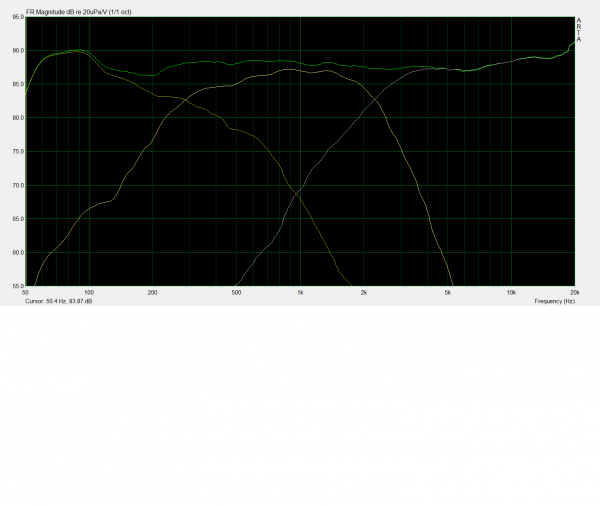Click the 10k x-axis tick label

[510, 293]
